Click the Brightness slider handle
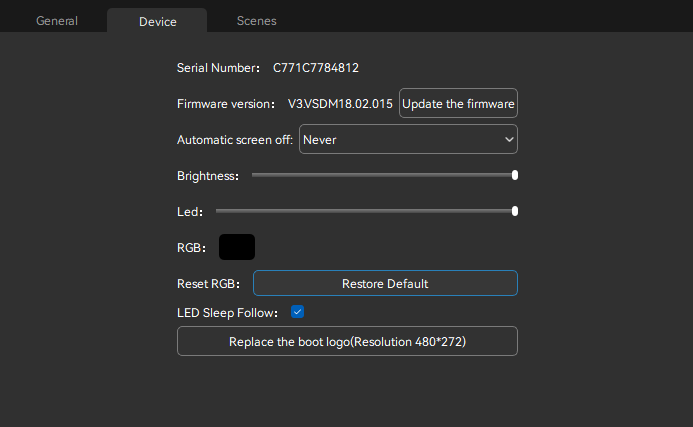 [x=515, y=175]
